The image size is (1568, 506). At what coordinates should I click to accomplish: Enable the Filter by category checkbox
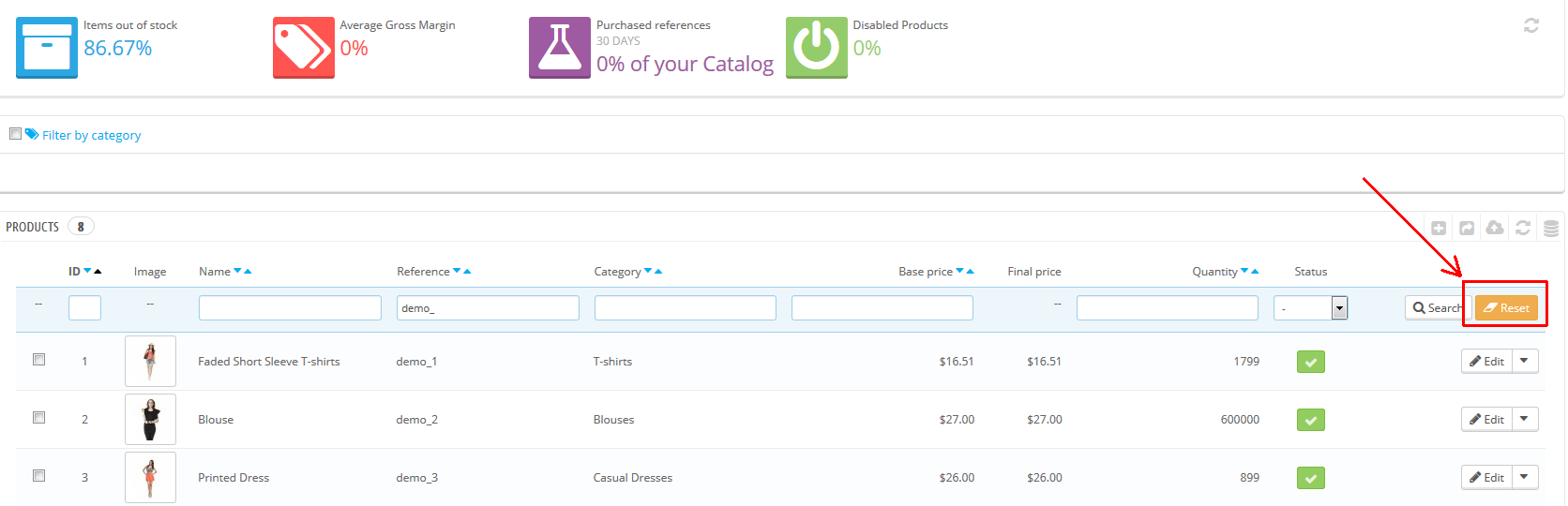click(x=15, y=134)
